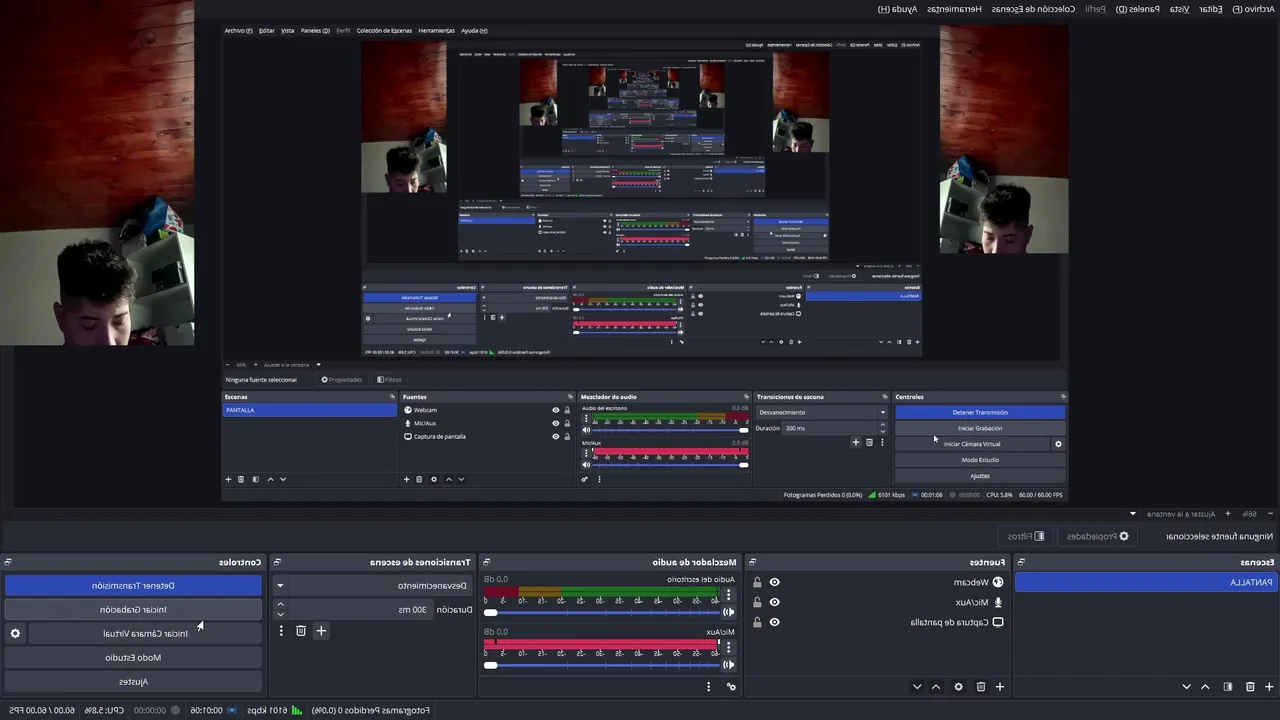1280x720 pixels.
Task: Remove transition with Transiciones trash icon
Action: point(300,631)
